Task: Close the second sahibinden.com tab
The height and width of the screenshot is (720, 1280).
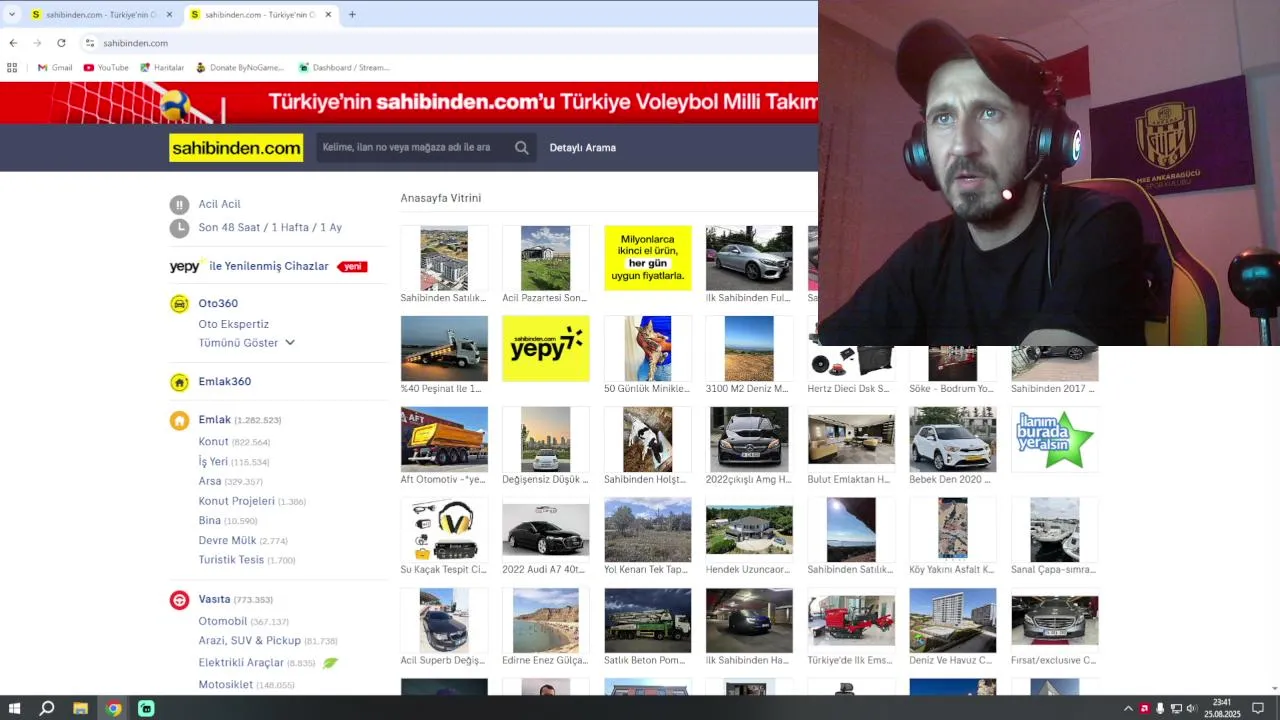Action: click(x=328, y=15)
